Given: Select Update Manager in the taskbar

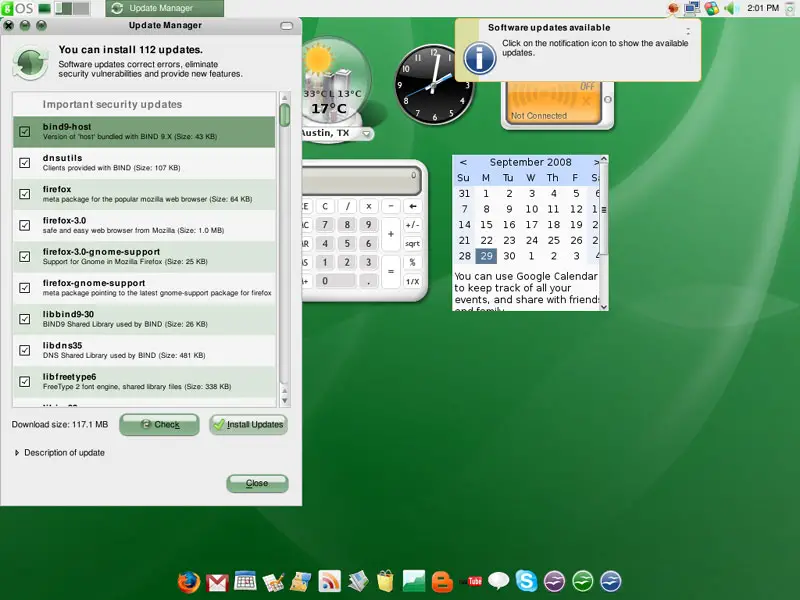Looking at the screenshot, I should 164,8.
